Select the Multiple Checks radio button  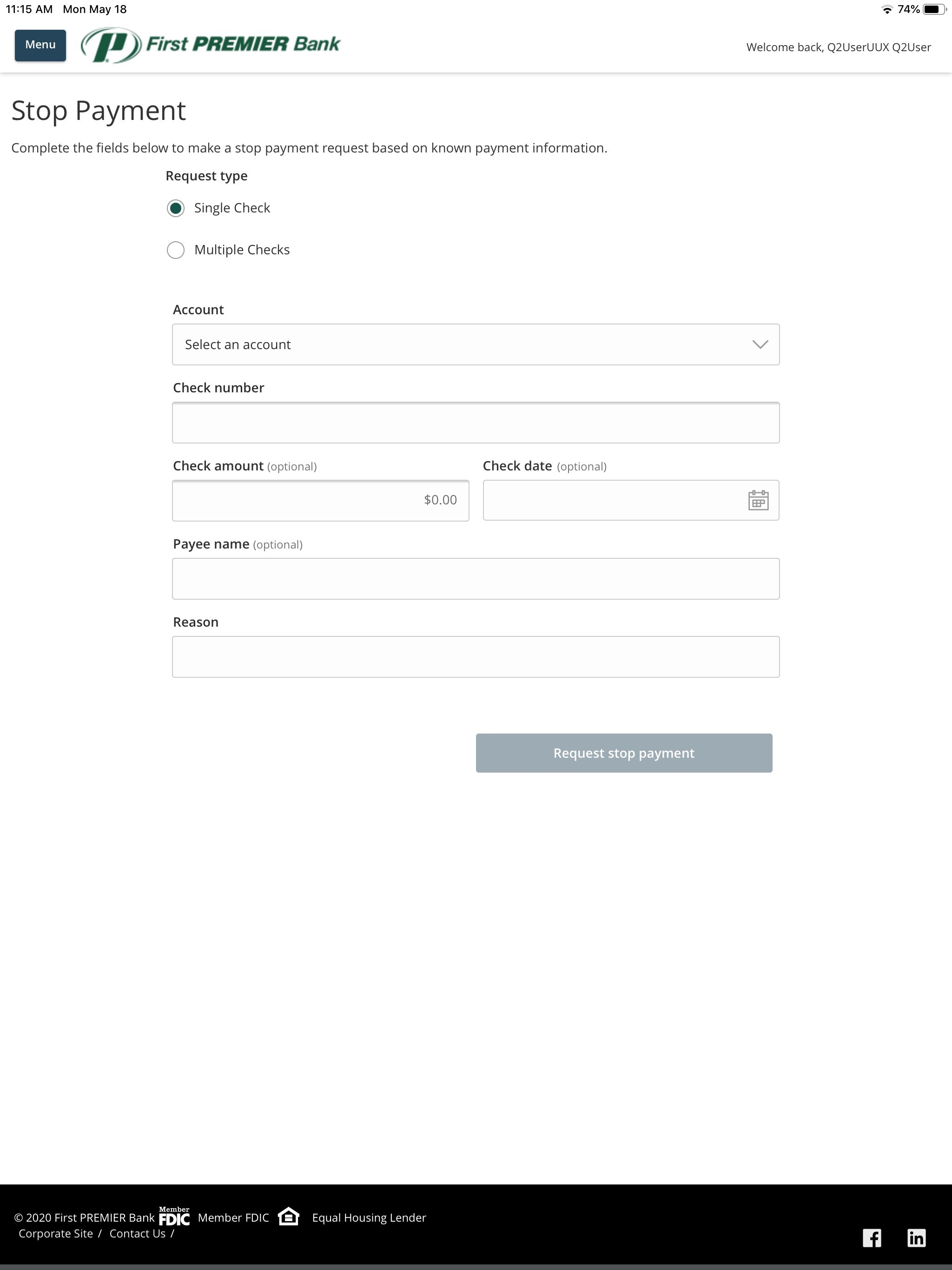point(176,250)
